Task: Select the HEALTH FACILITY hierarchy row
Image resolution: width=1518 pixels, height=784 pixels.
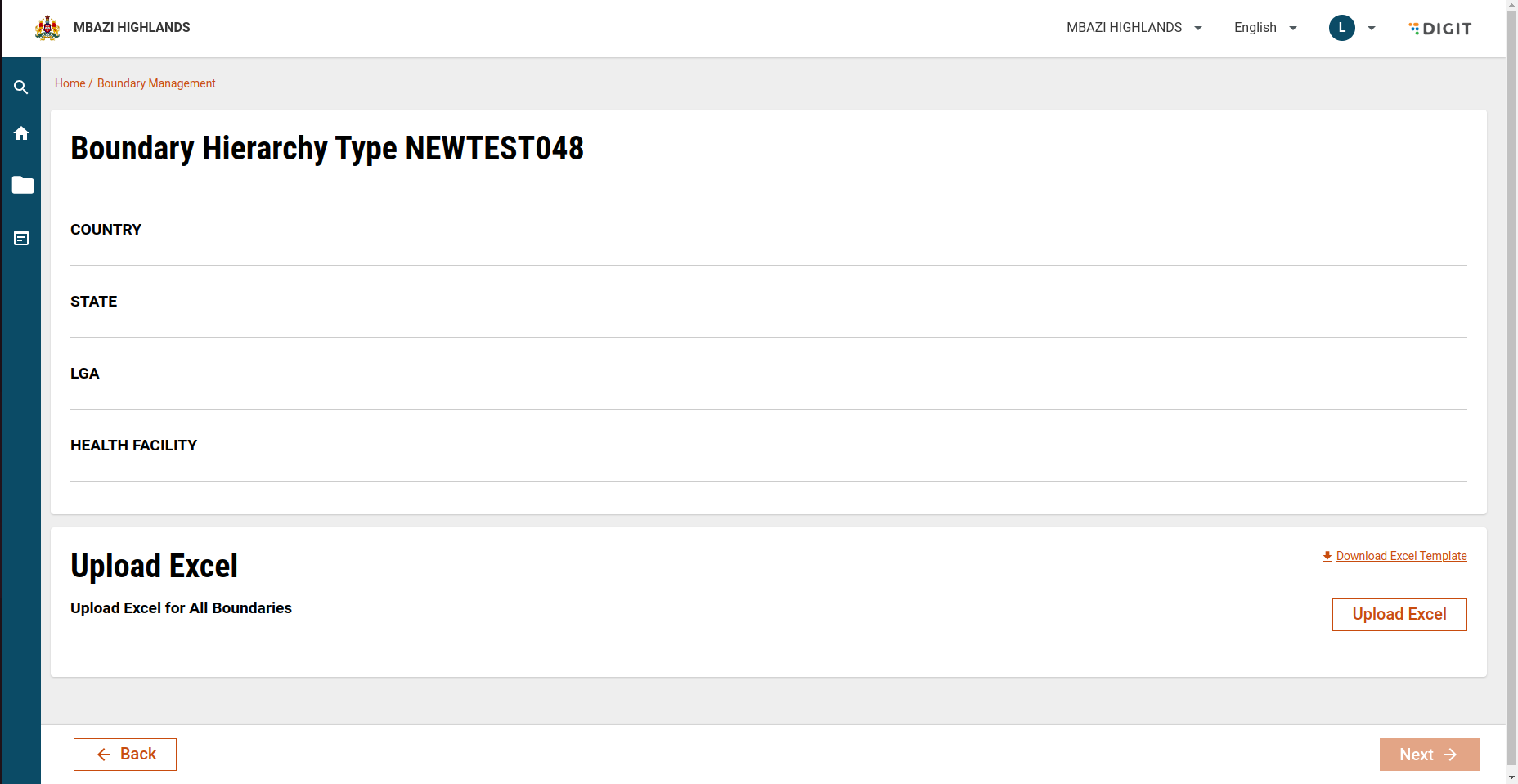Action: coord(134,446)
